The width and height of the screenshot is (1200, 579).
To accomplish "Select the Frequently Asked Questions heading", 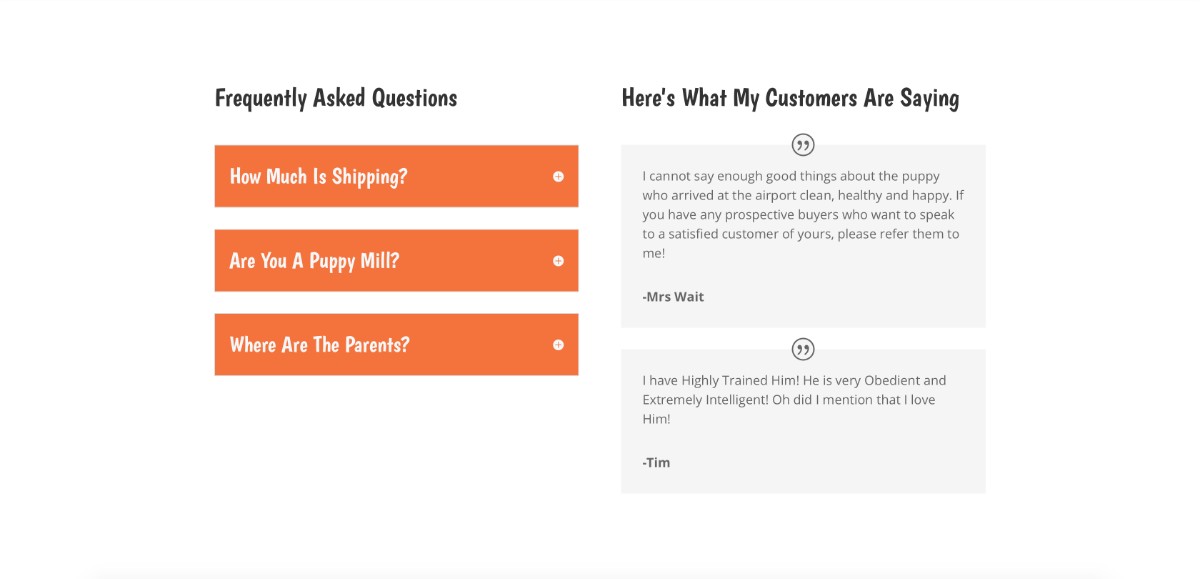I will pyautogui.click(x=336, y=98).
